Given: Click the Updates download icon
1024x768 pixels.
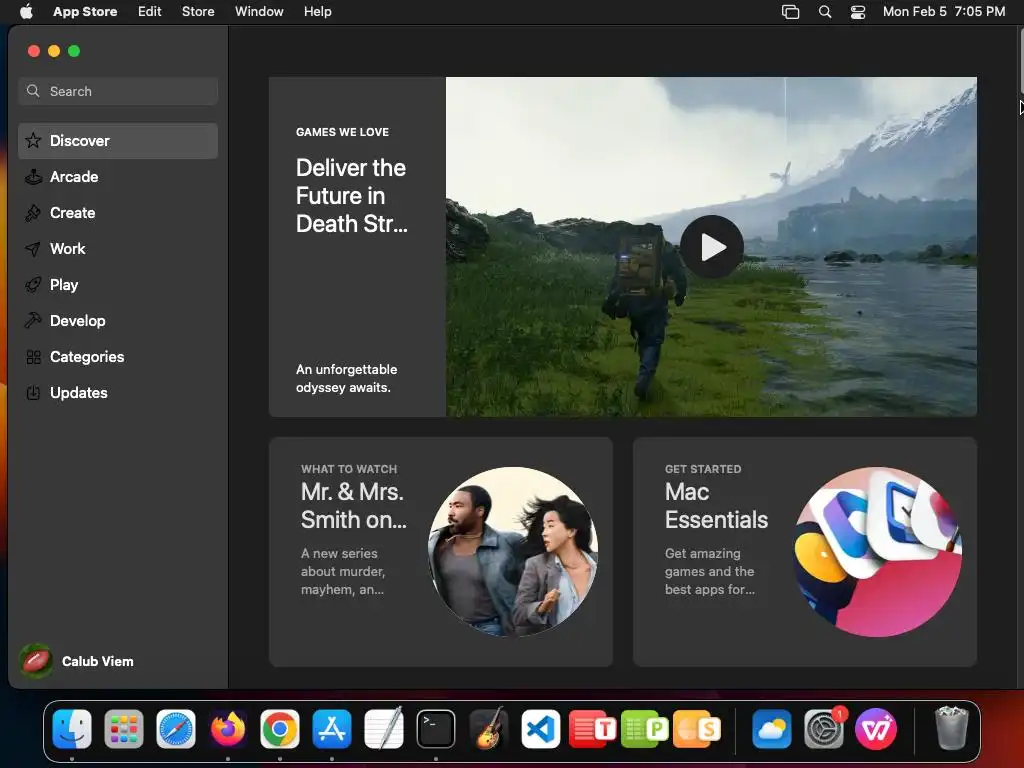Looking at the screenshot, I should pyautogui.click(x=33, y=393).
